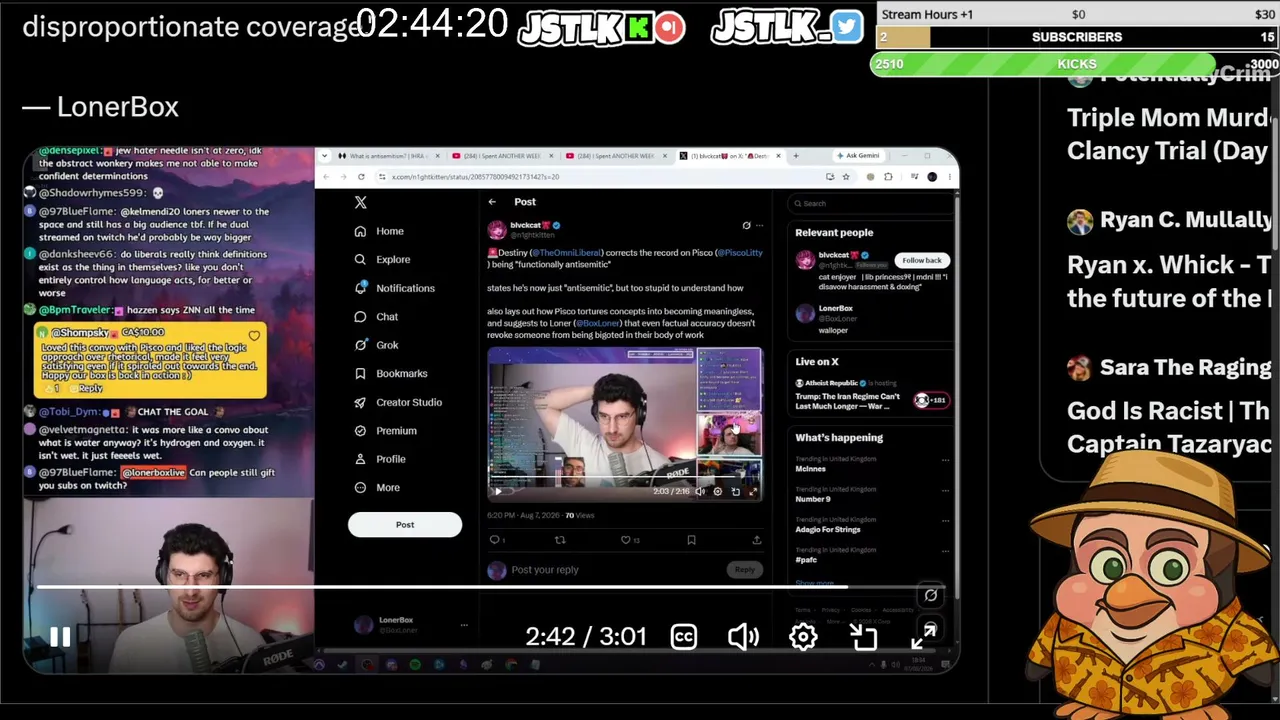Open the tab search chevron in browser
1280x720 pixels.
pos(322,156)
